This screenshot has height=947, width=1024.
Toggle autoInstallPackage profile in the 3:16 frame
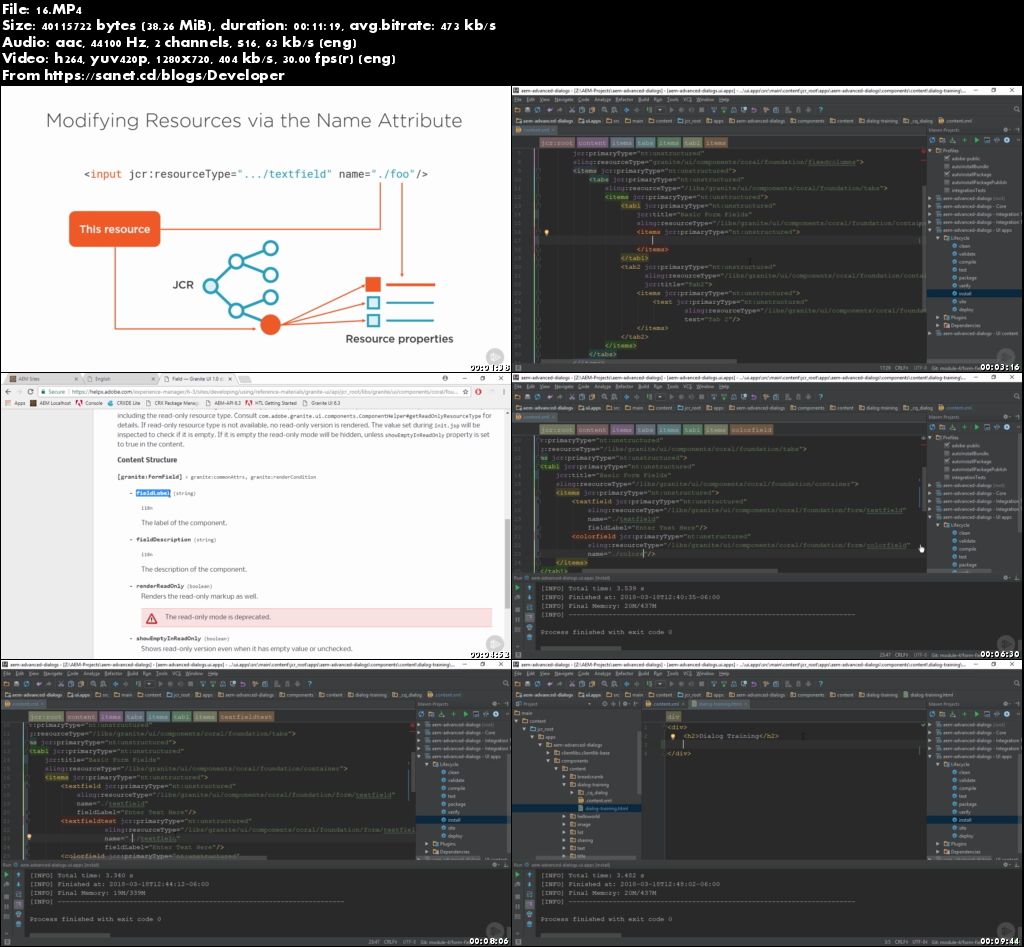946,174
